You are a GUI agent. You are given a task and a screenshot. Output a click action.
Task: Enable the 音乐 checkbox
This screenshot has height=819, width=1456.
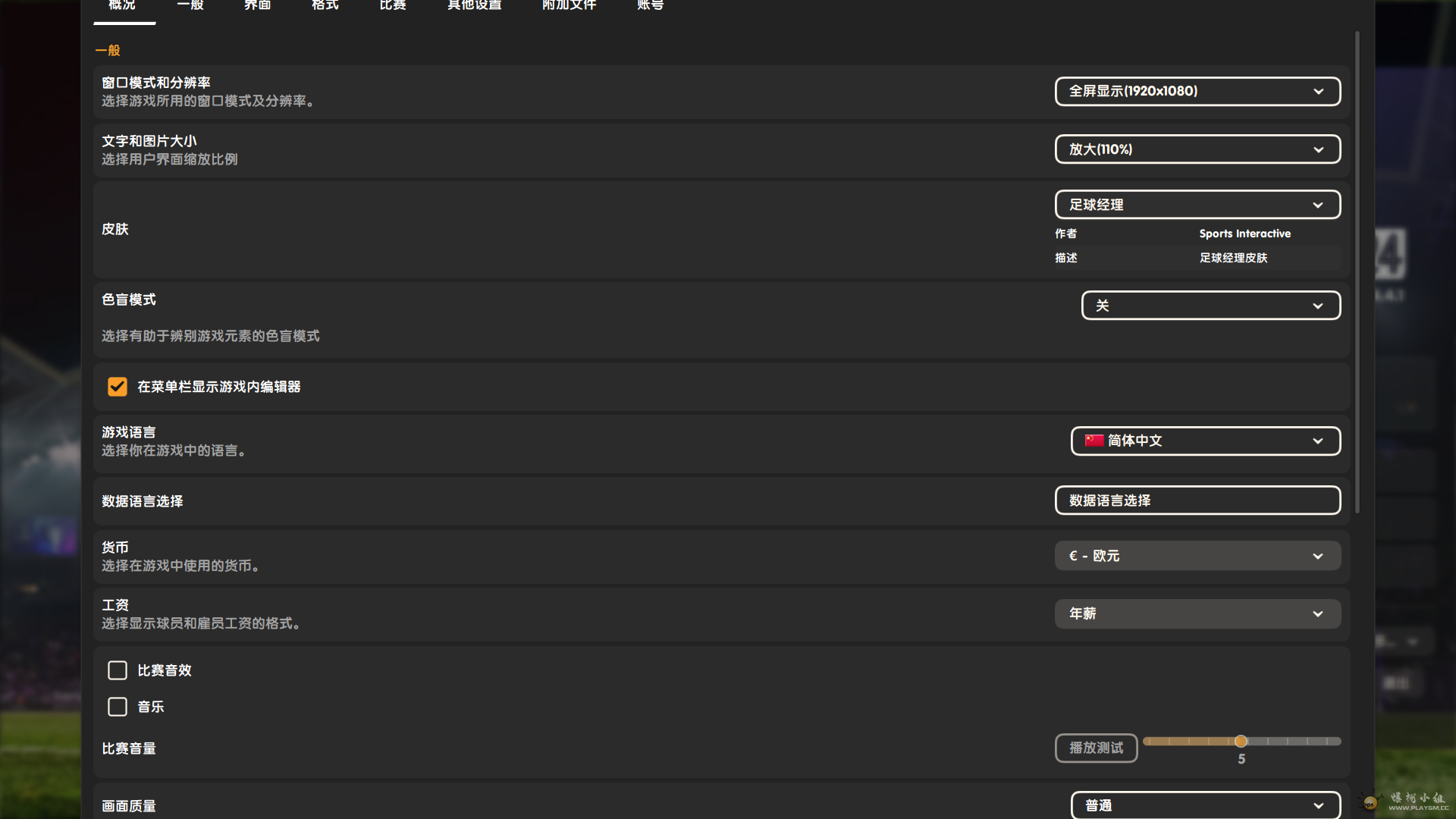point(118,707)
